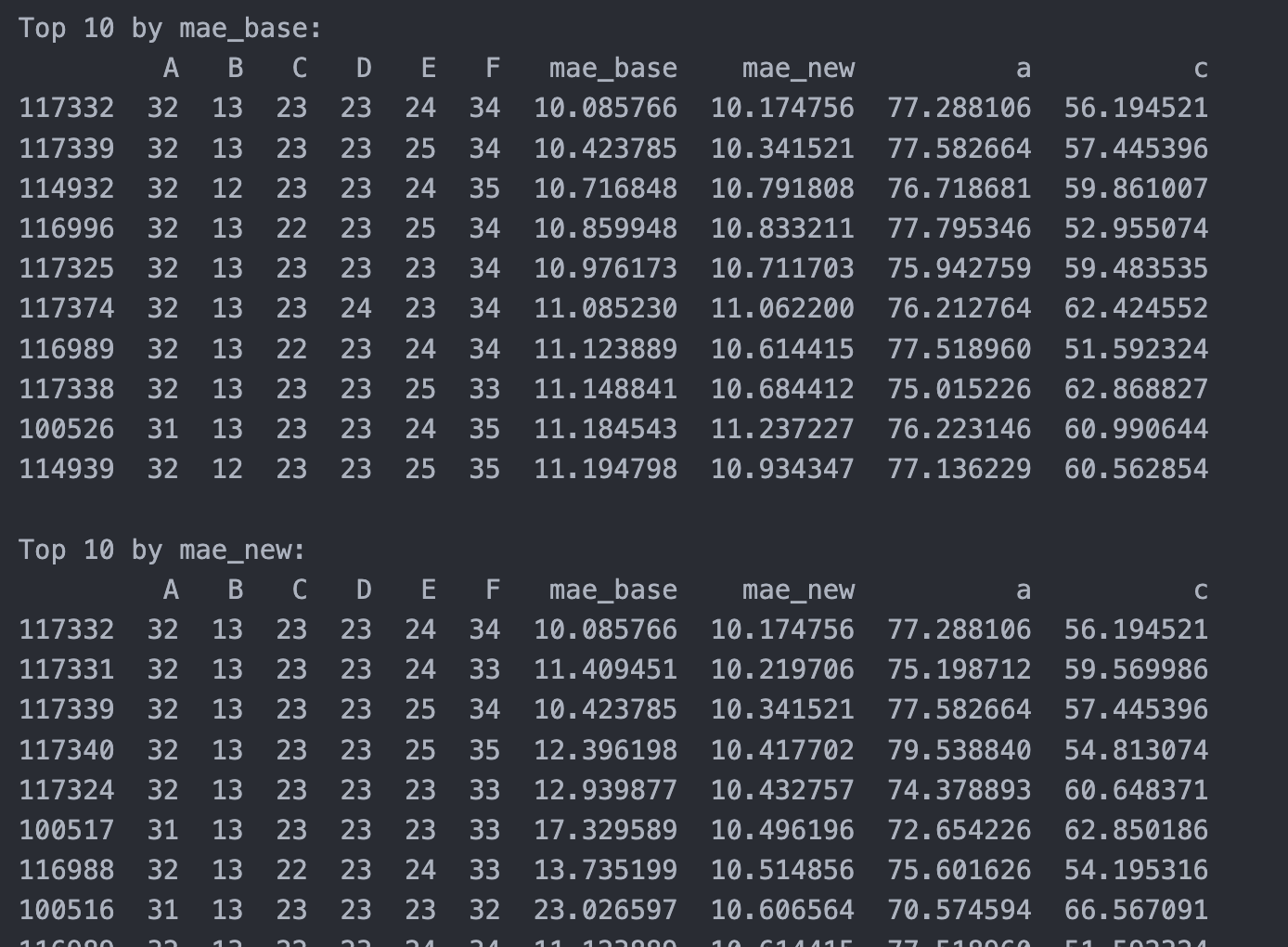Click row index 114932
Screen dimensions: 1288x947
(66, 188)
